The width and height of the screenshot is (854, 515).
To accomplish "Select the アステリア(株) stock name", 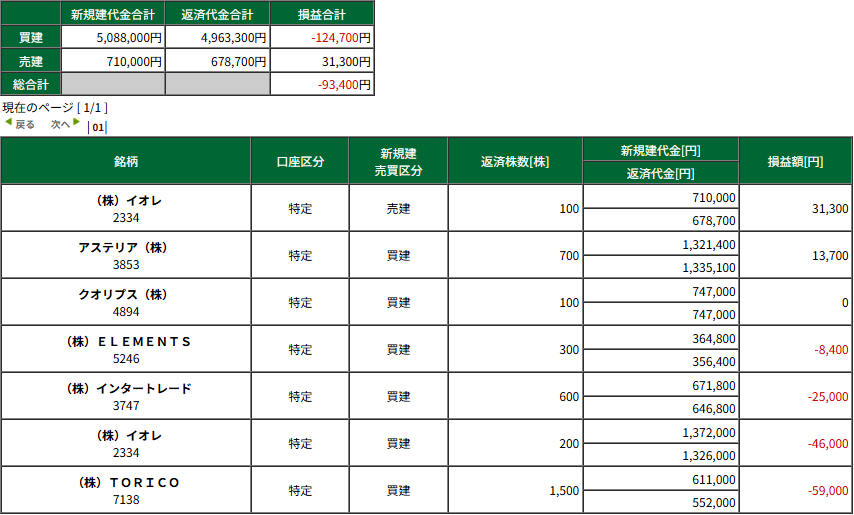I will pos(126,248).
